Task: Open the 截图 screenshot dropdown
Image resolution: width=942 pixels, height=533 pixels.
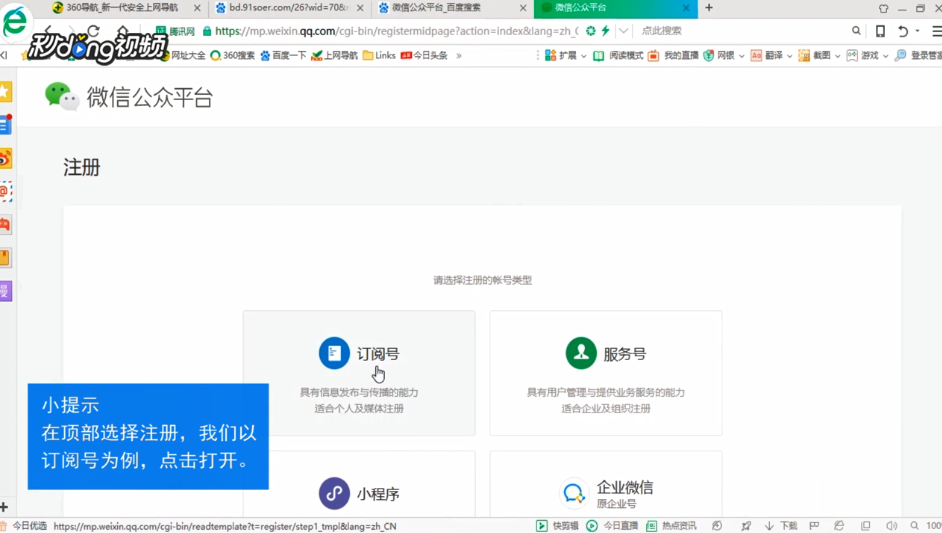Action: coord(820,55)
